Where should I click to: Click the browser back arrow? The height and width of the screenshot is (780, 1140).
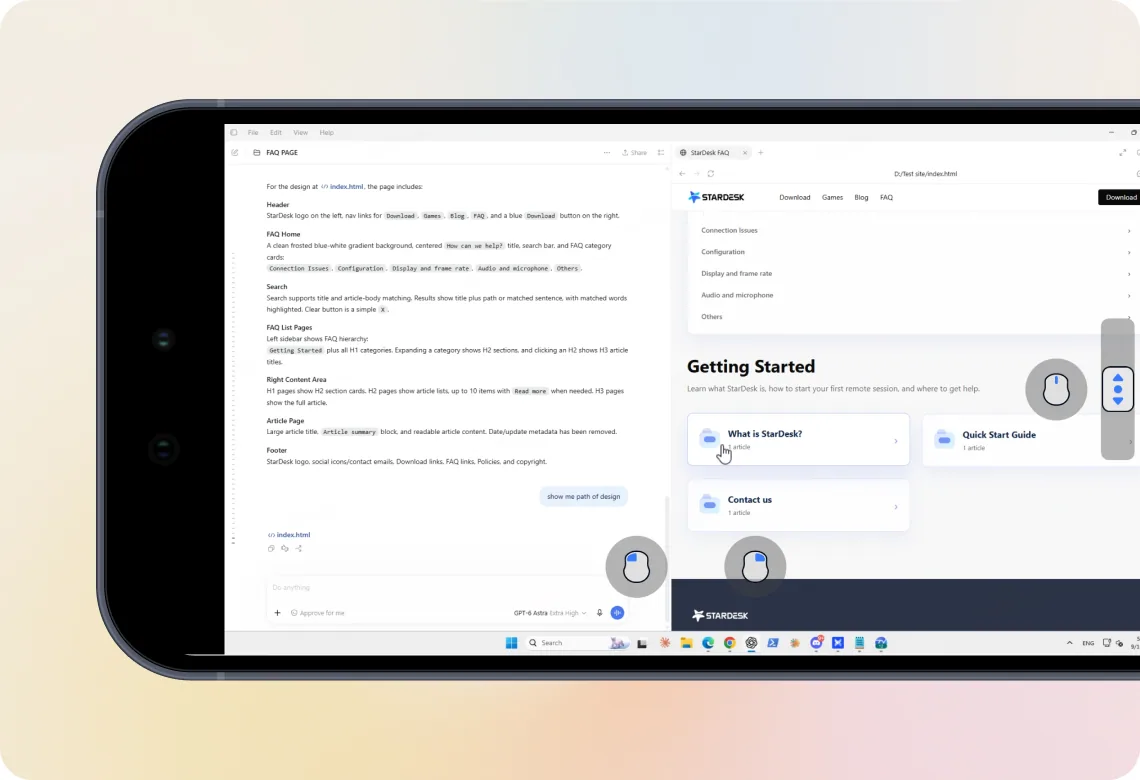pyautogui.click(x=682, y=174)
